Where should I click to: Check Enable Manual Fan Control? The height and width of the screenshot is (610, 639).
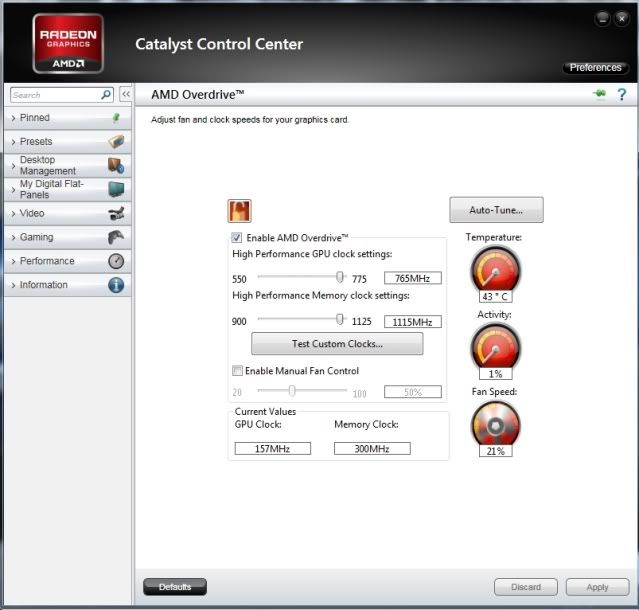[x=237, y=370]
